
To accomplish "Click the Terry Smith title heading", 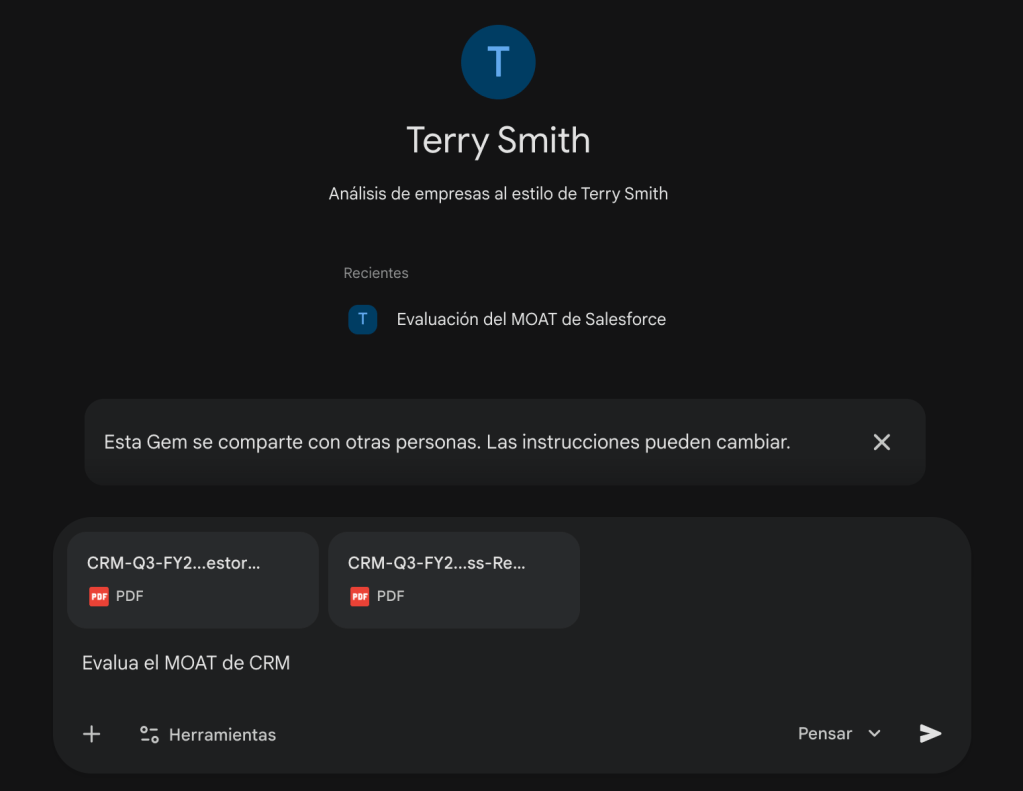I will click(498, 140).
